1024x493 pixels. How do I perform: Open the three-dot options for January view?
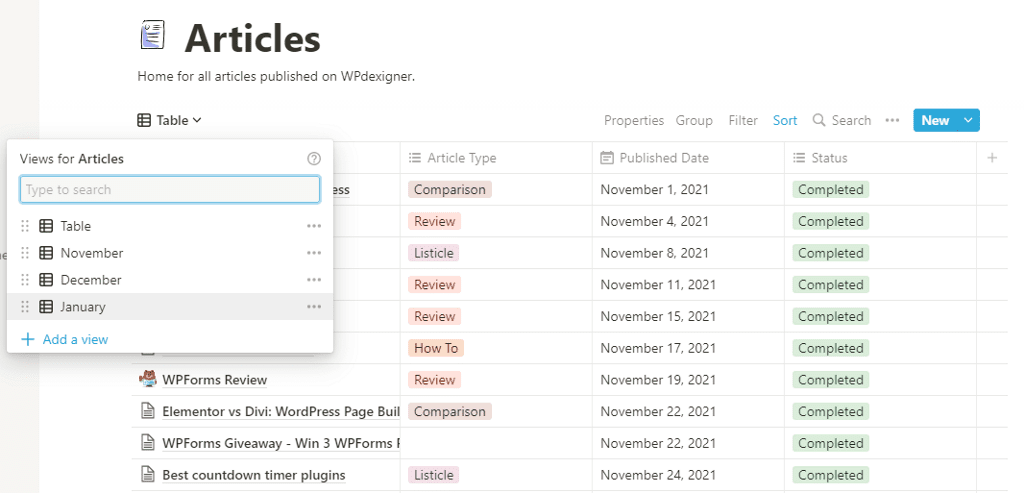(x=314, y=307)
